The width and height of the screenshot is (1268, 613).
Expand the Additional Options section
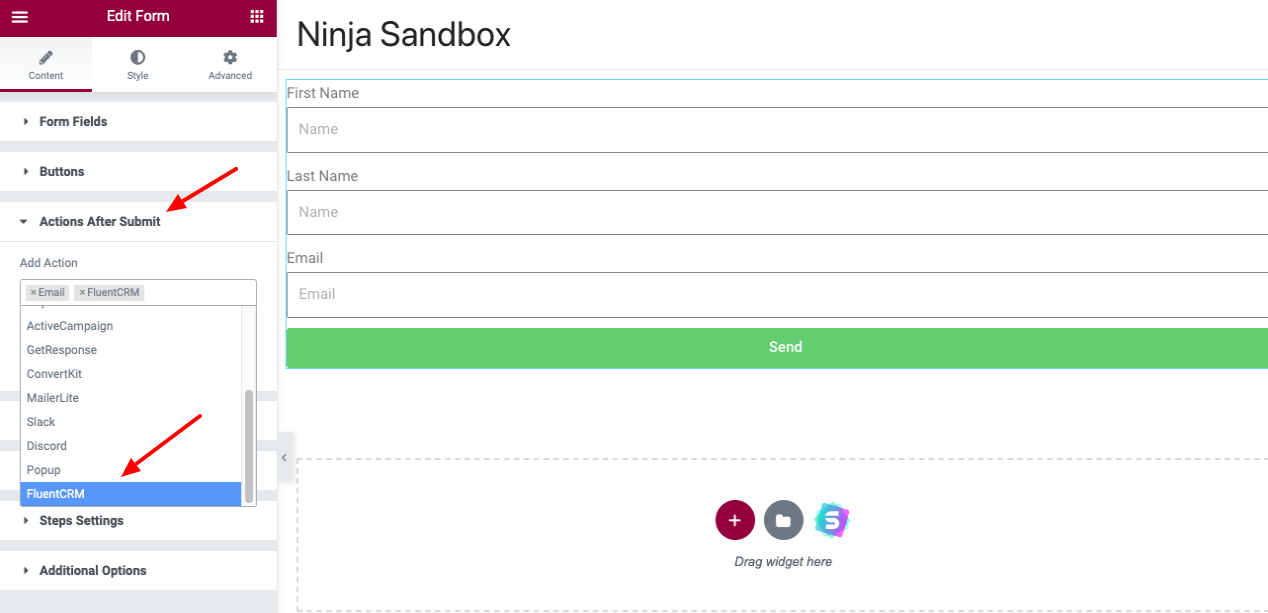[x=93, y=570]
